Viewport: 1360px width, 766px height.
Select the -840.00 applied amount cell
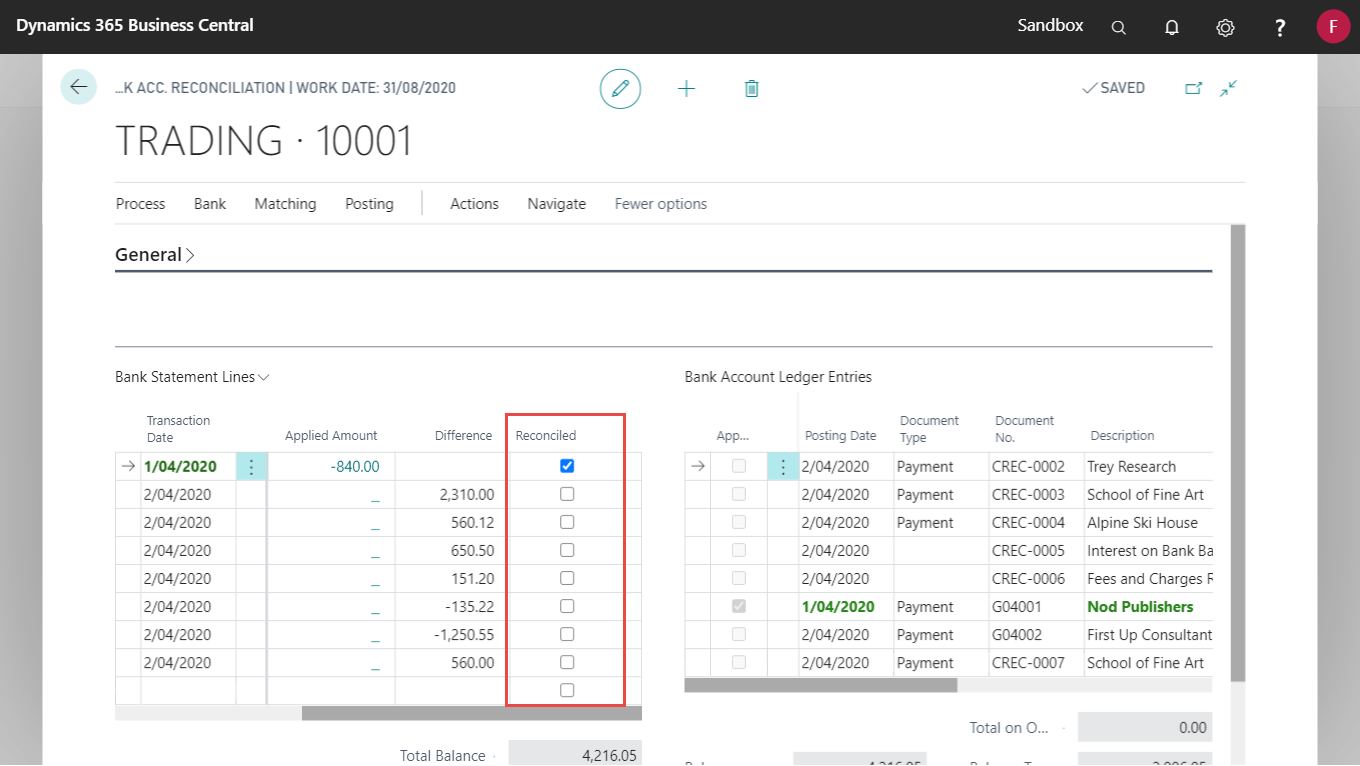click(331, 467)
